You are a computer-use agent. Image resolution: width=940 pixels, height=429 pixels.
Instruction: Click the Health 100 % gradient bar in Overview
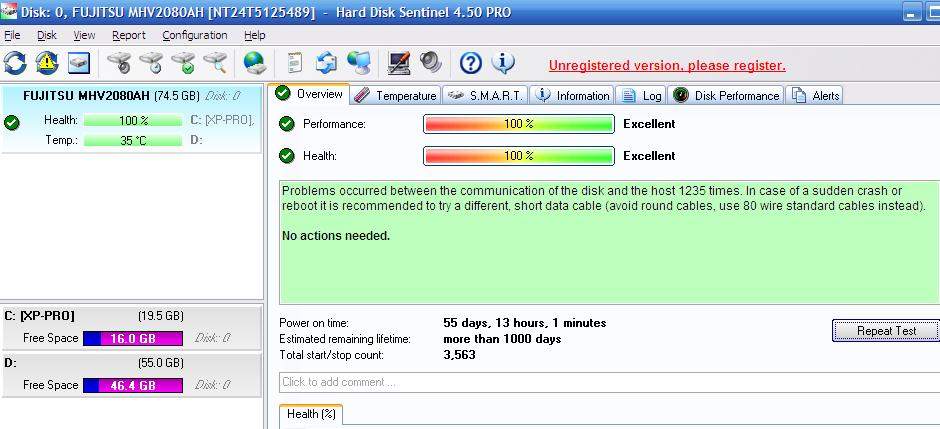[x=519, y=156]
